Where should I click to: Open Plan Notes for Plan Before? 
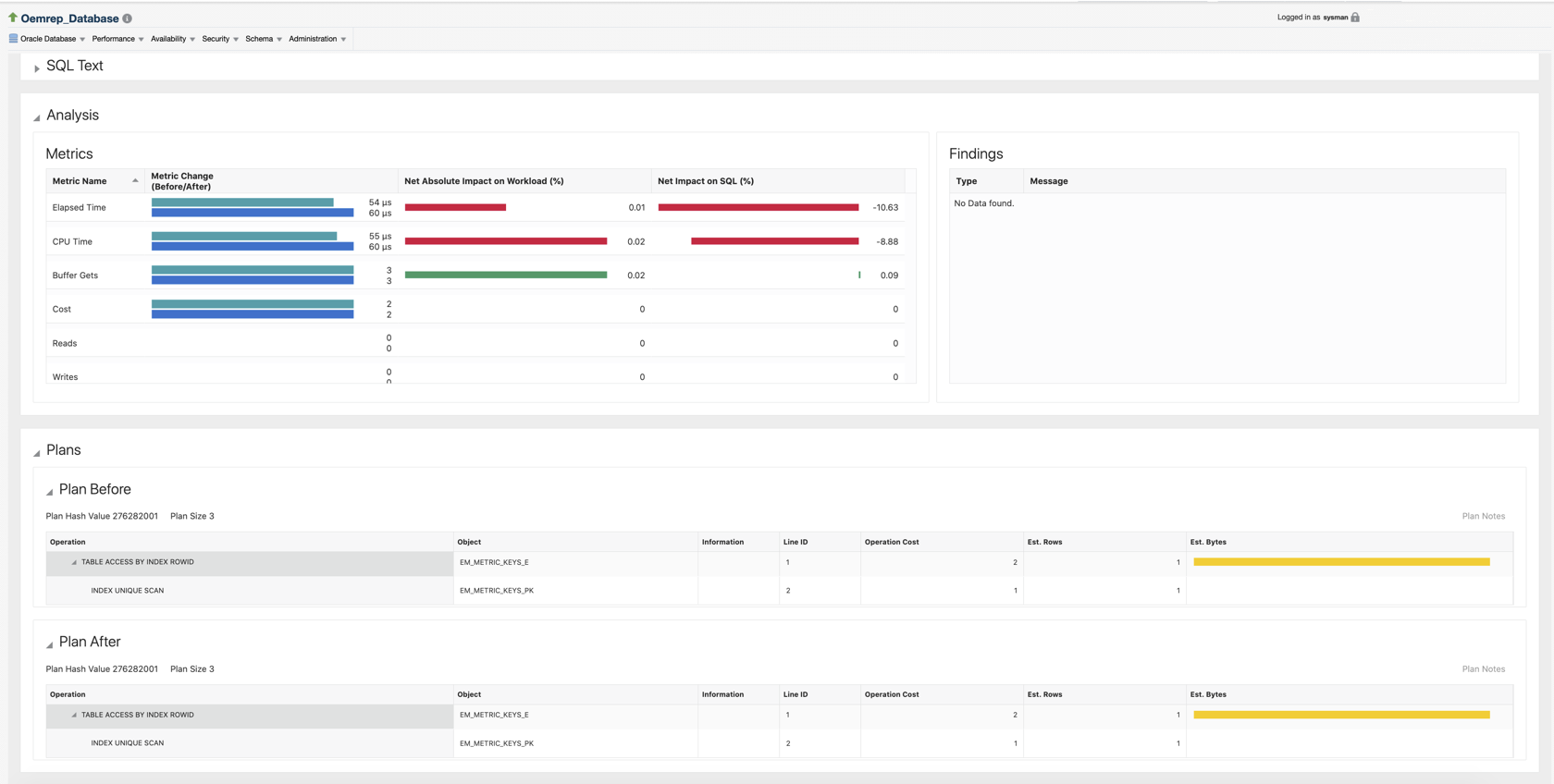click(1483, 516)
